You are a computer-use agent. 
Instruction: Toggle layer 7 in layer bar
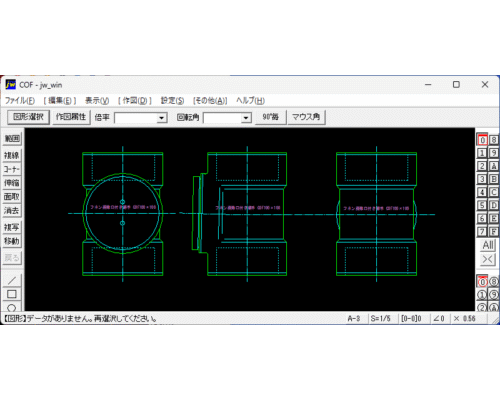click(x=482, y=231)
